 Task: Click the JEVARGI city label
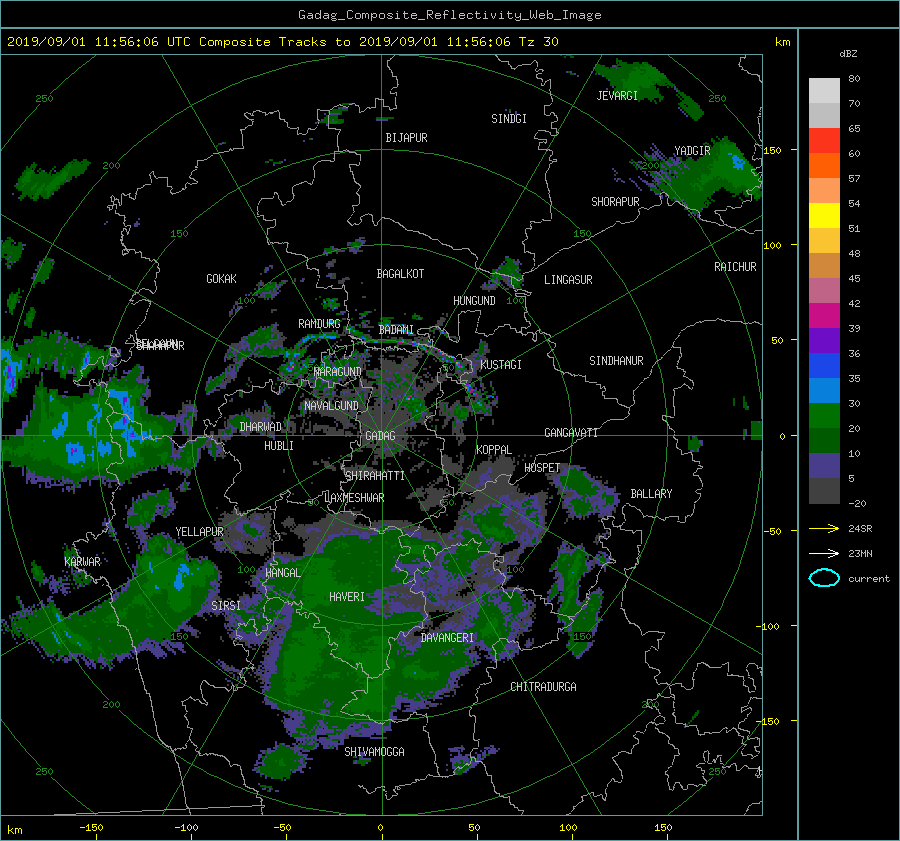617,96
